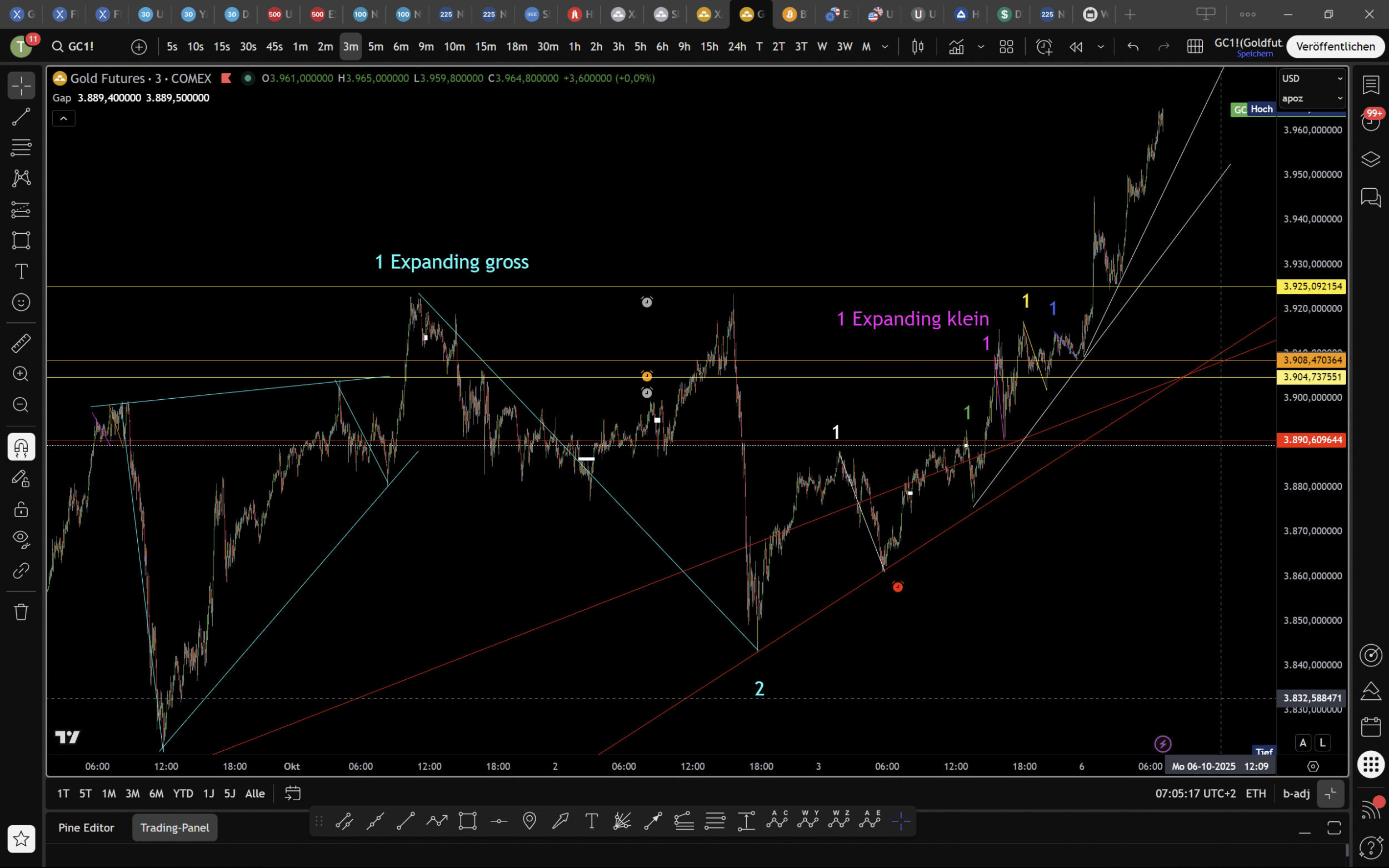Screen dimensions: 1389x868
Task: Open the alerts panel icon
Action: pyautogui.click(x=1371, y=121)
